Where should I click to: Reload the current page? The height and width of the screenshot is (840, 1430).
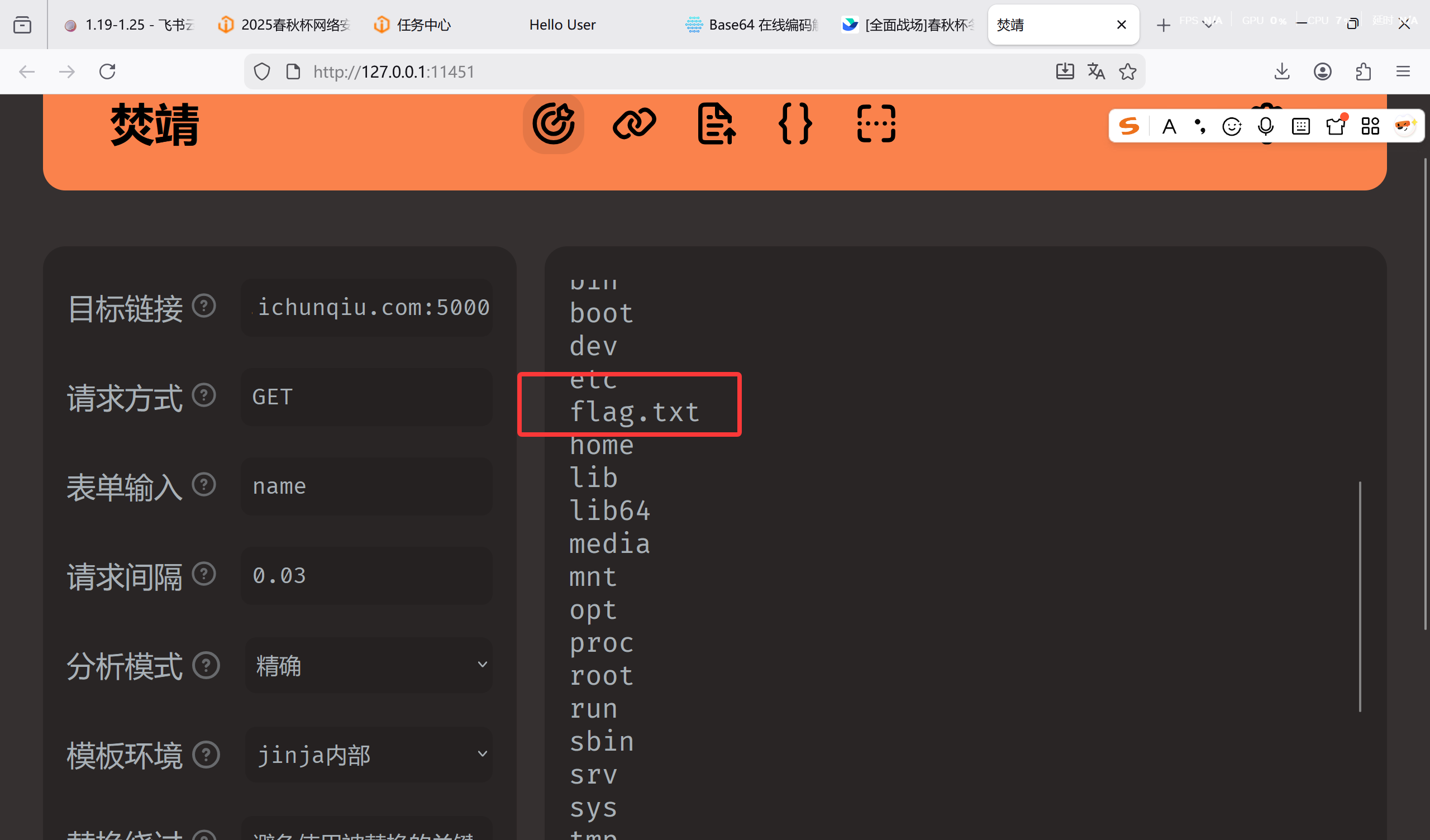[107, 71]
